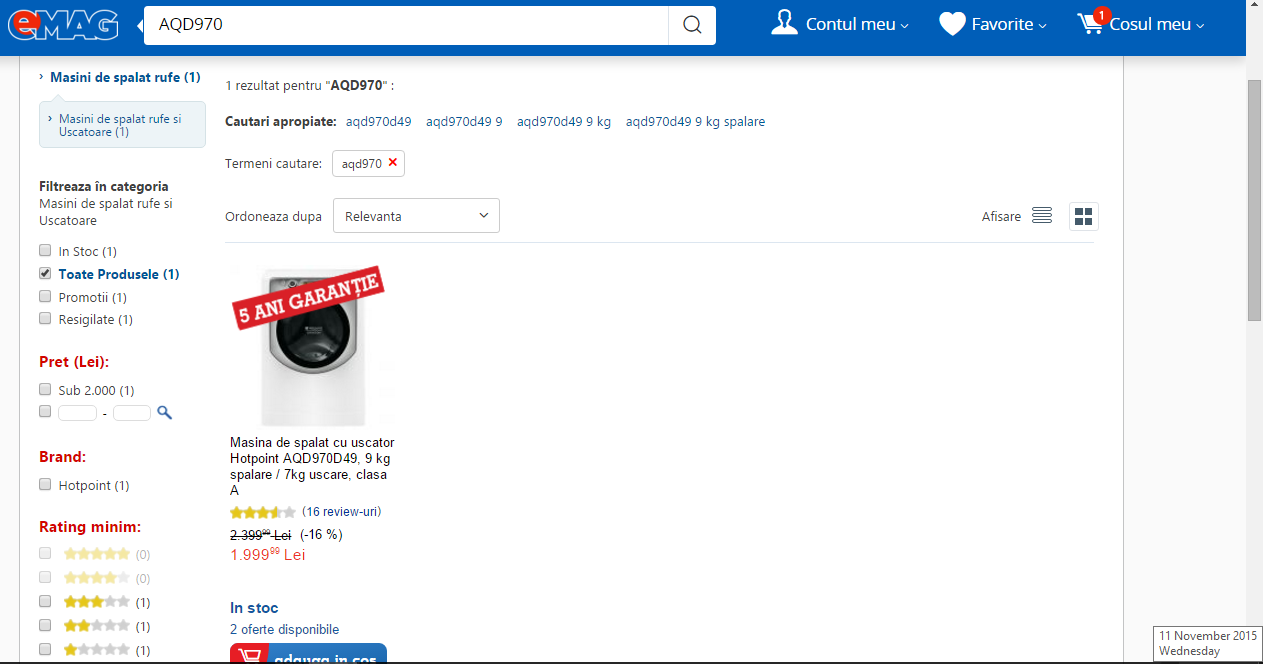Check the custom price range checkbox
This screenshot has height=664, width=1263.
pos(45,411)
